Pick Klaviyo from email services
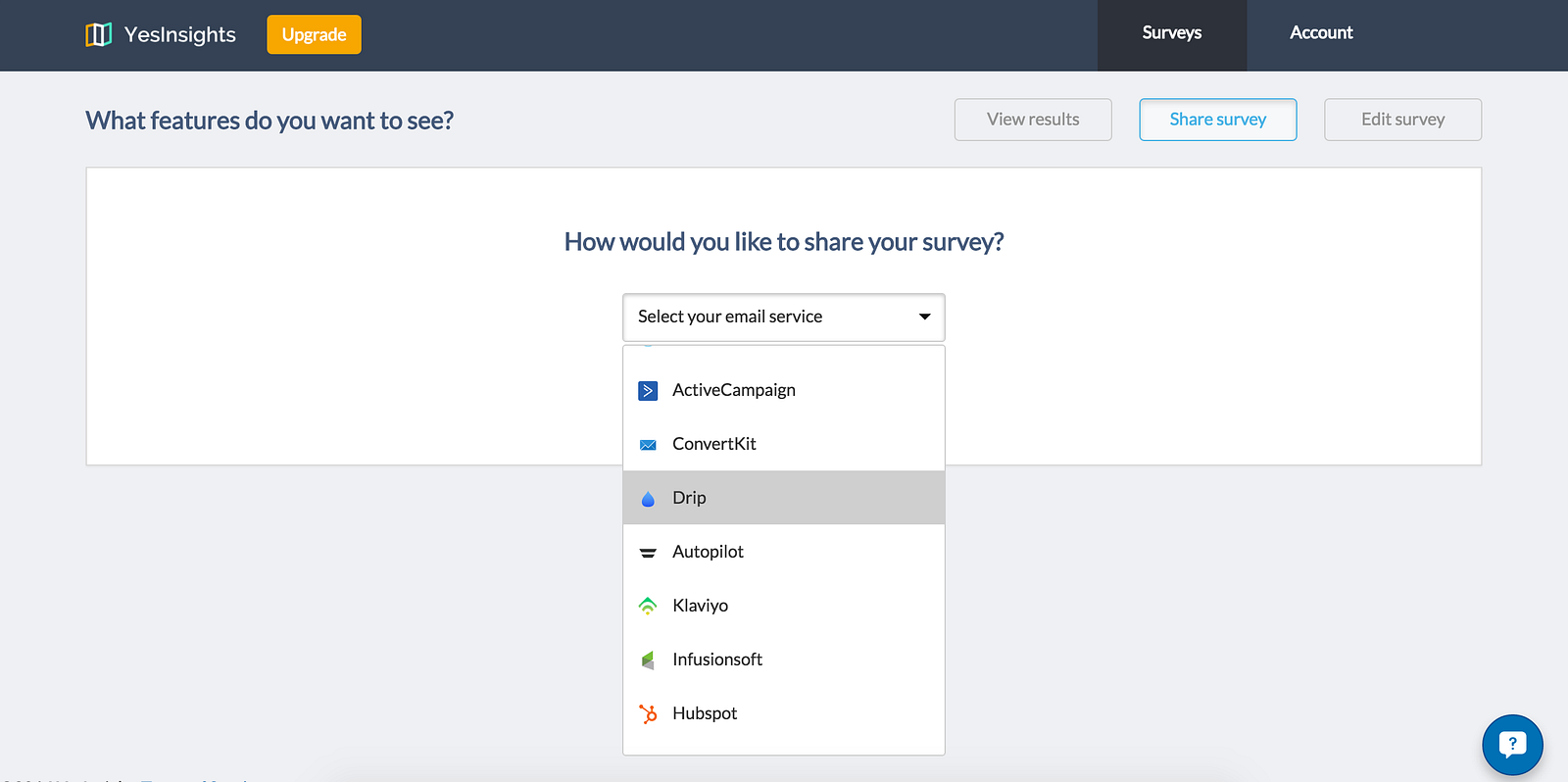This screenshot has height=782, width=1568. point(784,606)
